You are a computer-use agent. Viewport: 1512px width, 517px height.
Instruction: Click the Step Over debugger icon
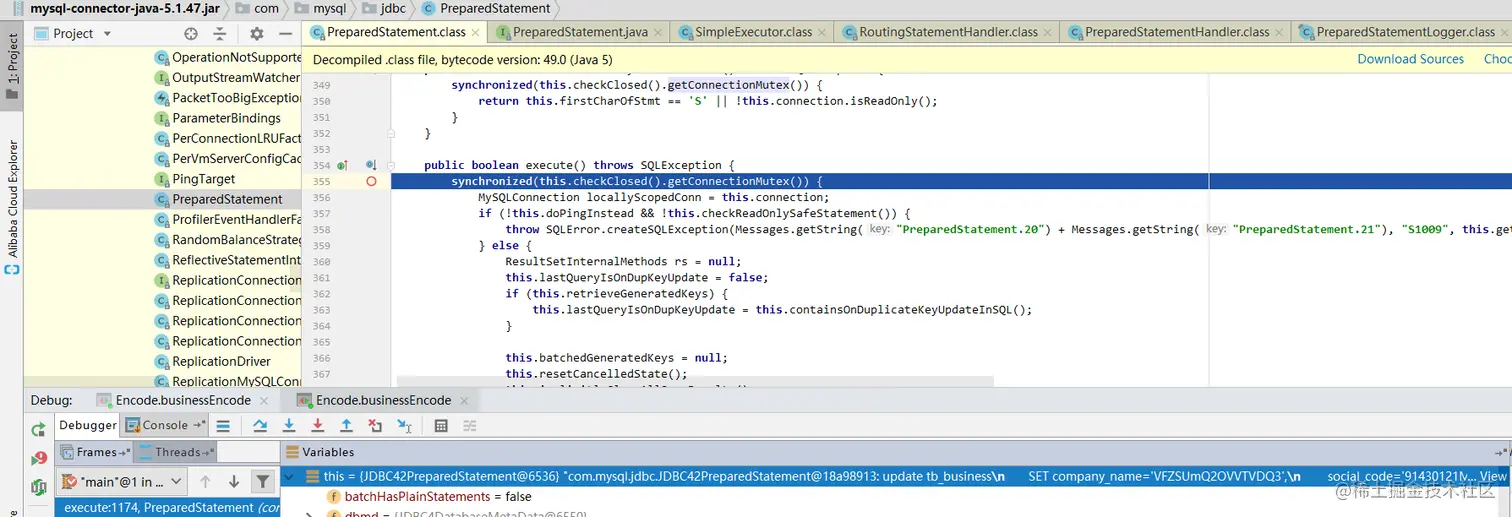[260, 425]
